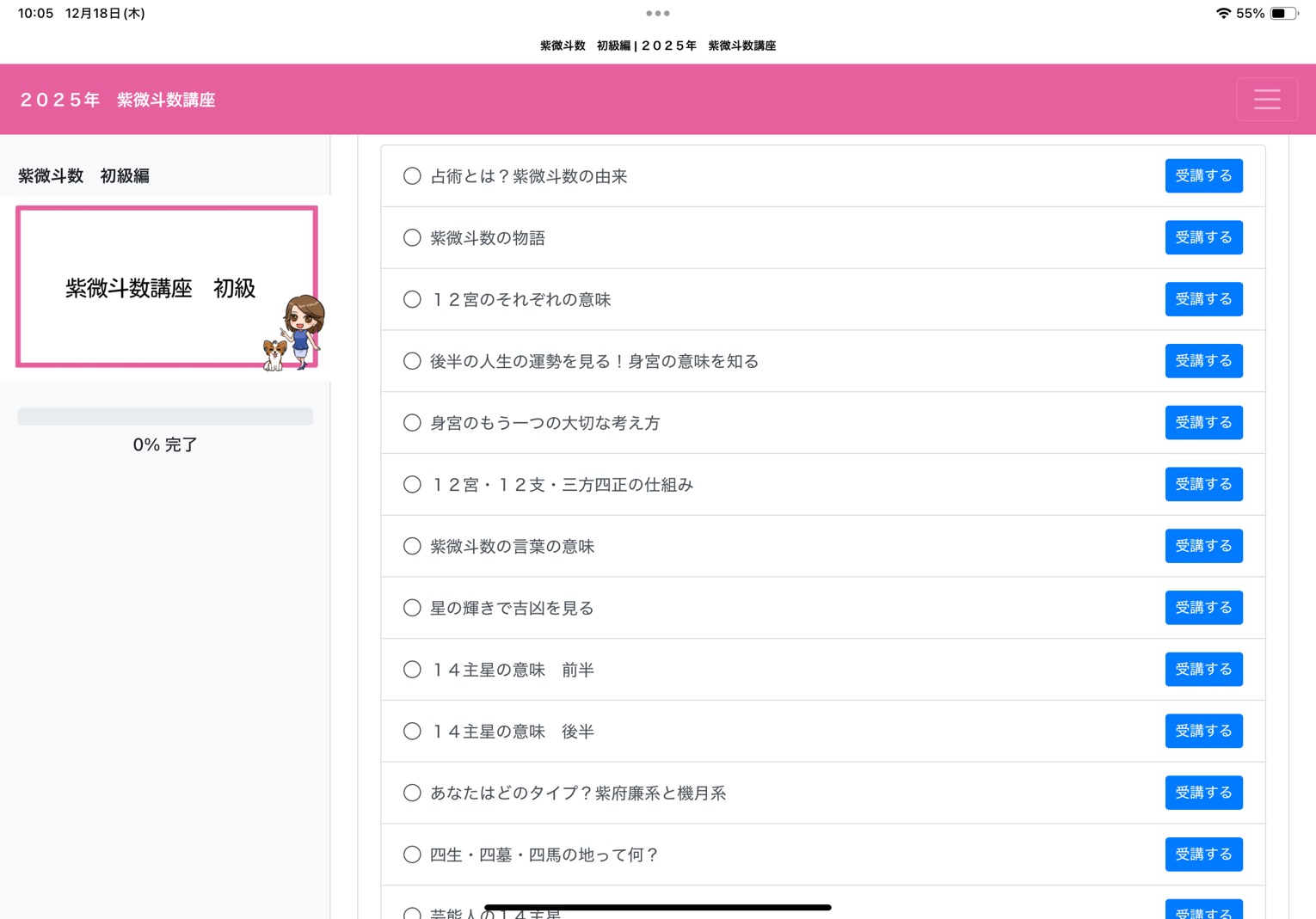1316x919 pixels.
Task: Tap the home indicator bar at bottom
Action: point(657,907)
